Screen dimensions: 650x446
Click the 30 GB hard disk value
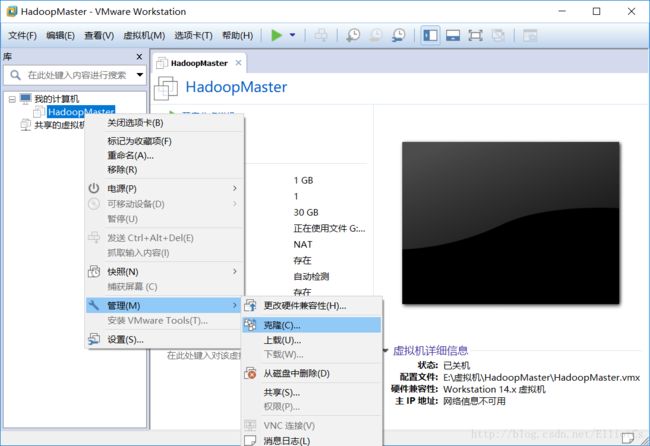coord(306,212)
